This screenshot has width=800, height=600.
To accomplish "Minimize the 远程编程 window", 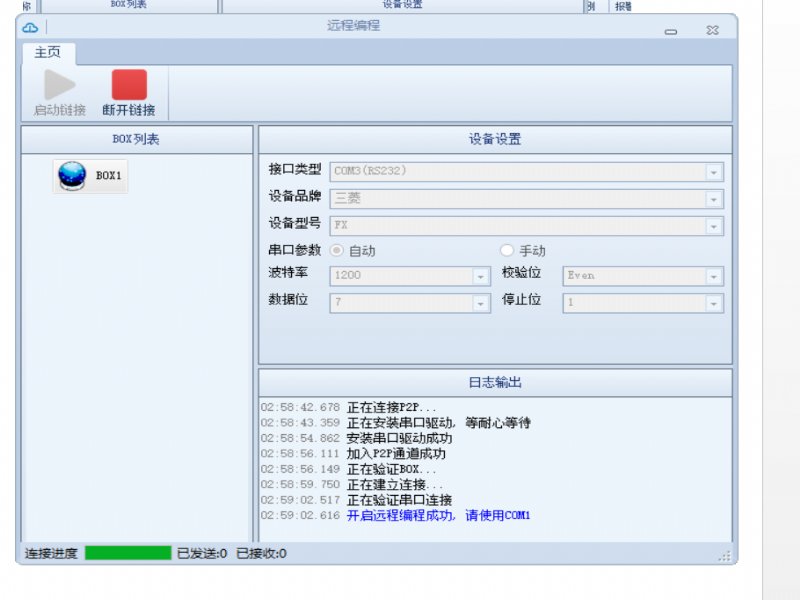I will [x=670, y=31].
